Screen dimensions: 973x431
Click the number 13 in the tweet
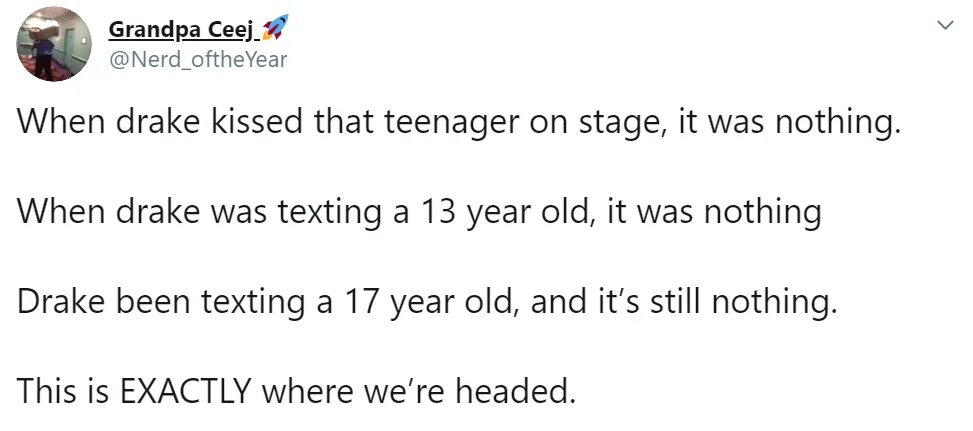[438, 212]
